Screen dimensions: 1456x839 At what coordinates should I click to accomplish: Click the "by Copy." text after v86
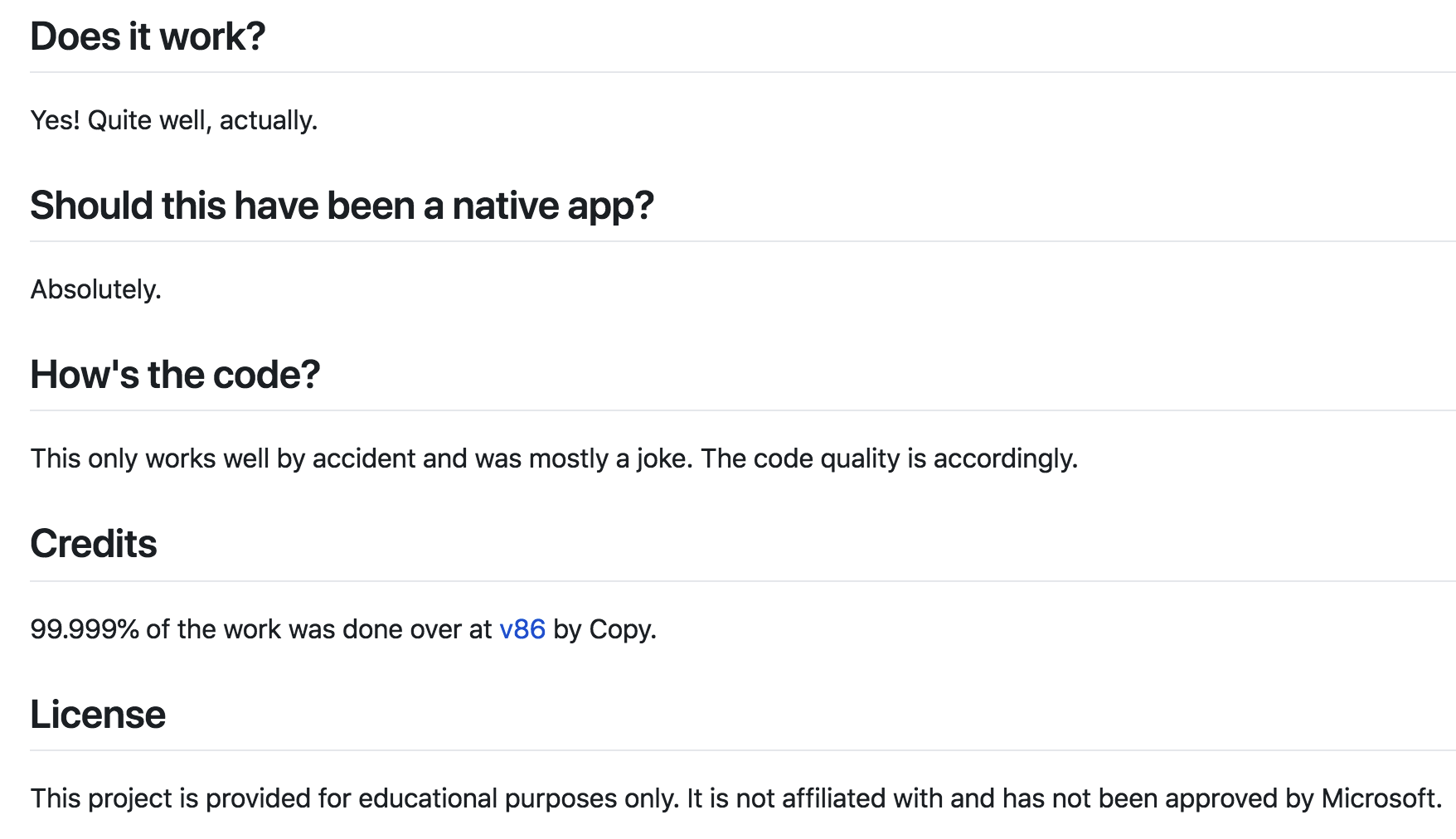coord(604,629)
